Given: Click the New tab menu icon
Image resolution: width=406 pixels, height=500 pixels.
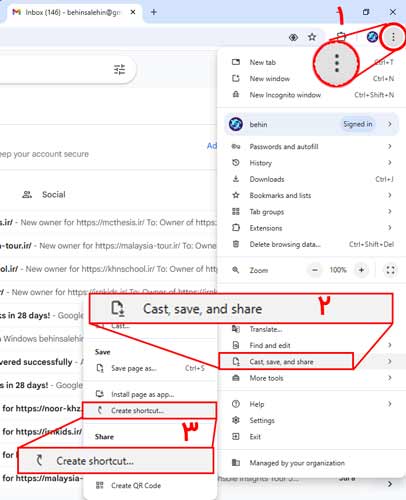Looking at the screenshot, I should [x=236, y=62].
